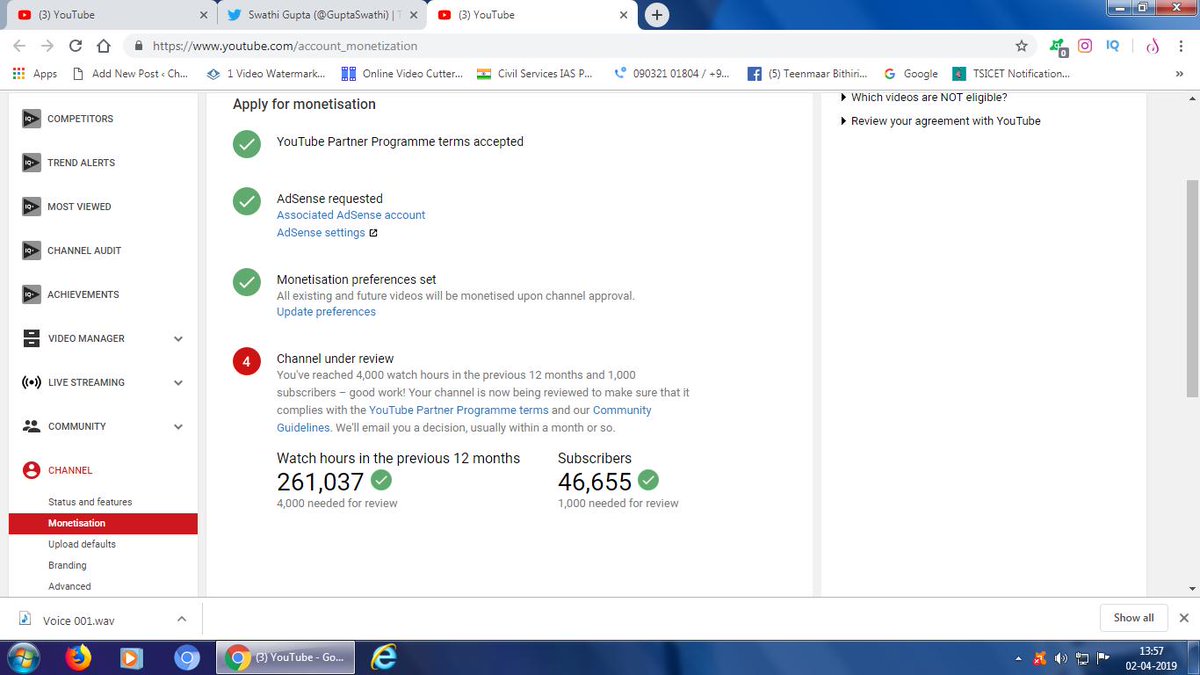Select Advanced menu item
The image size is (1200, 675).
pyautogui.click(x=69, y=586)
